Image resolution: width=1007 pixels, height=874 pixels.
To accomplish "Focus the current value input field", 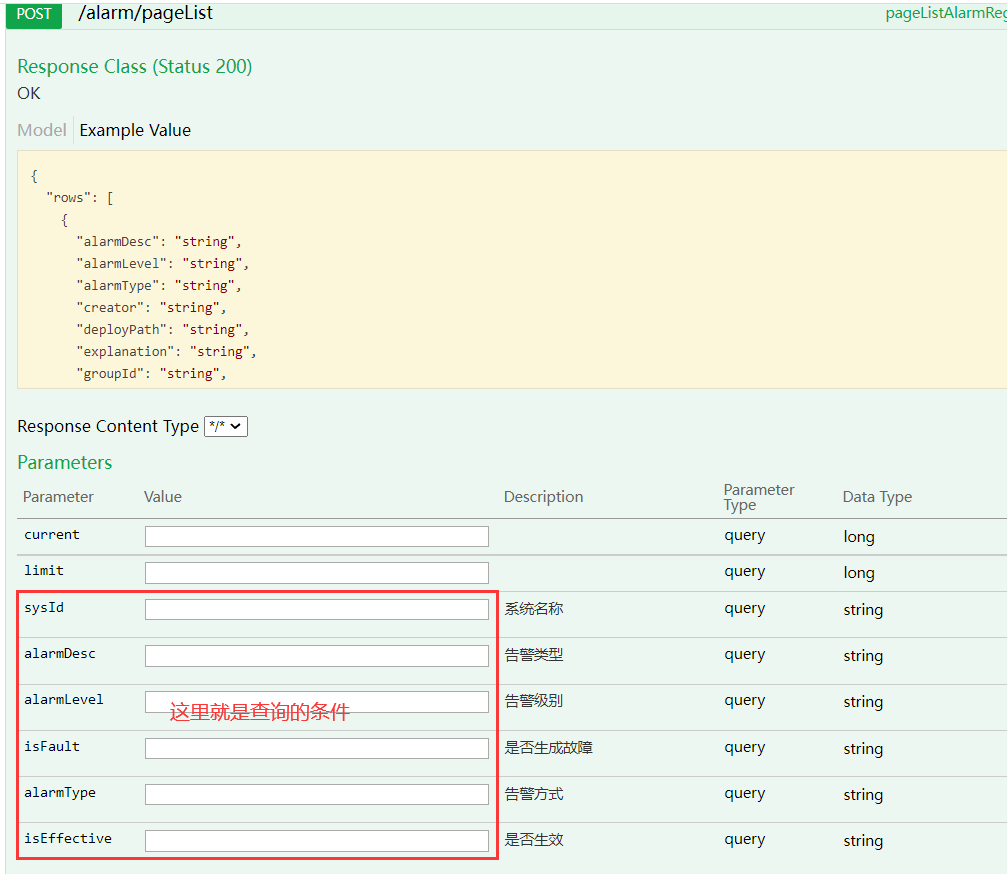I will [x=317, y=536].
